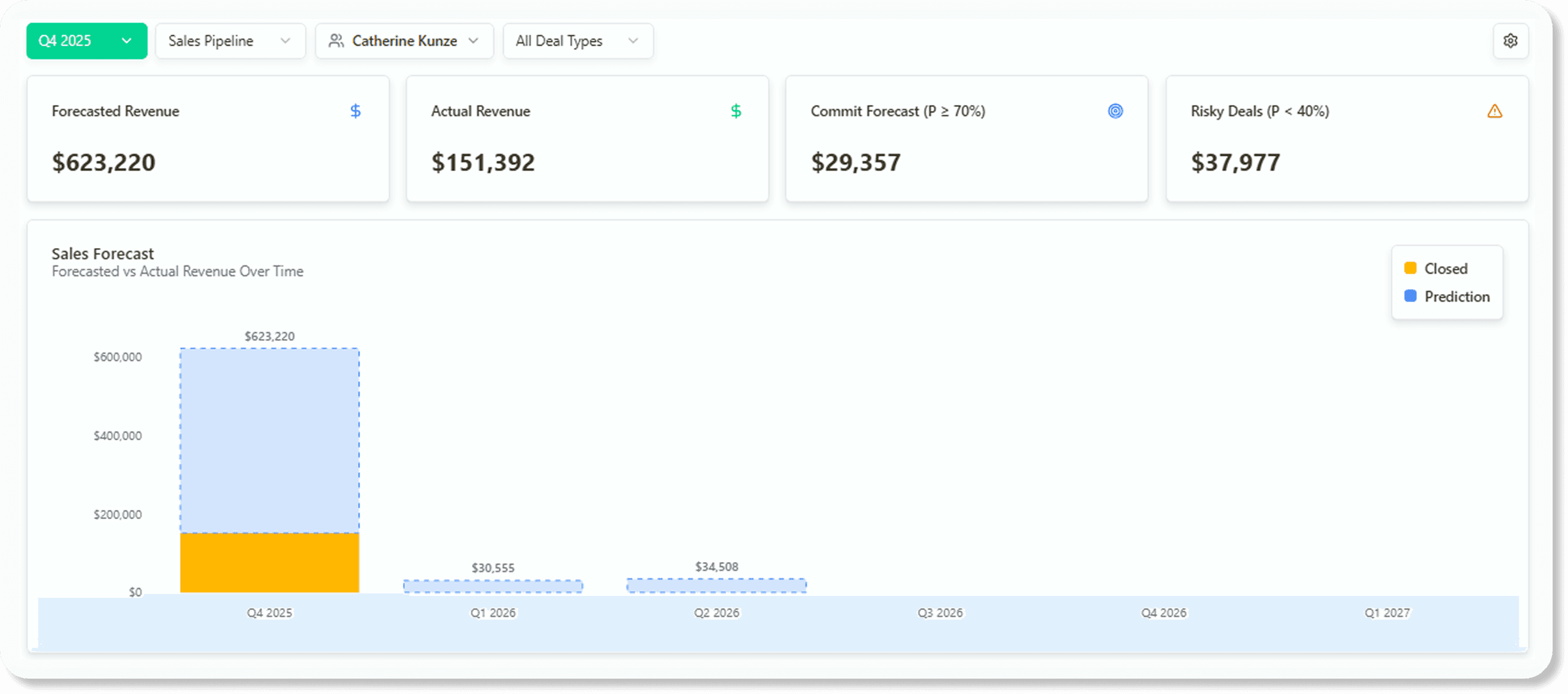Toggle the Closed series in chart legend
This screenshot has height=694, width=1568.
(1445, 269)
